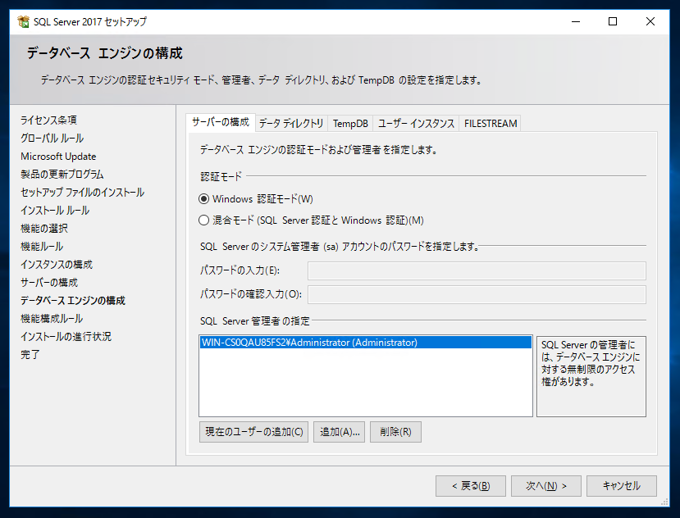Screen dimensions: 680x518
Task: Click サーバーの構成 in the left step list
Action: (49, 282)
